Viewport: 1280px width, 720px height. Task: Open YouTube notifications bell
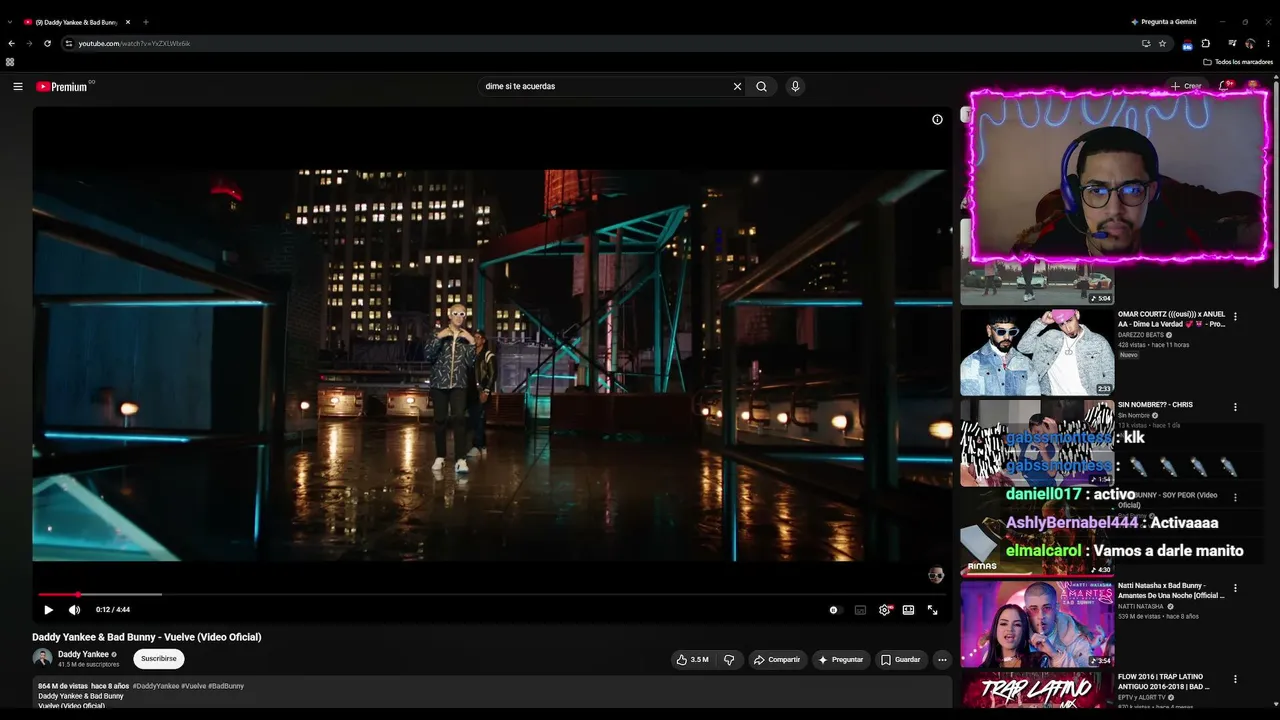tap(1223, 87)
